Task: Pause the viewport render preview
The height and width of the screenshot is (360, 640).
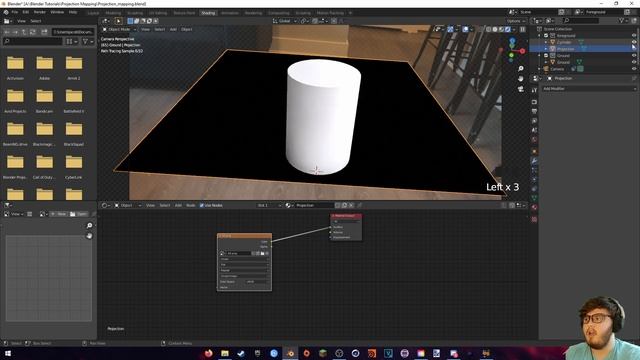Action: tap(522, 29)
